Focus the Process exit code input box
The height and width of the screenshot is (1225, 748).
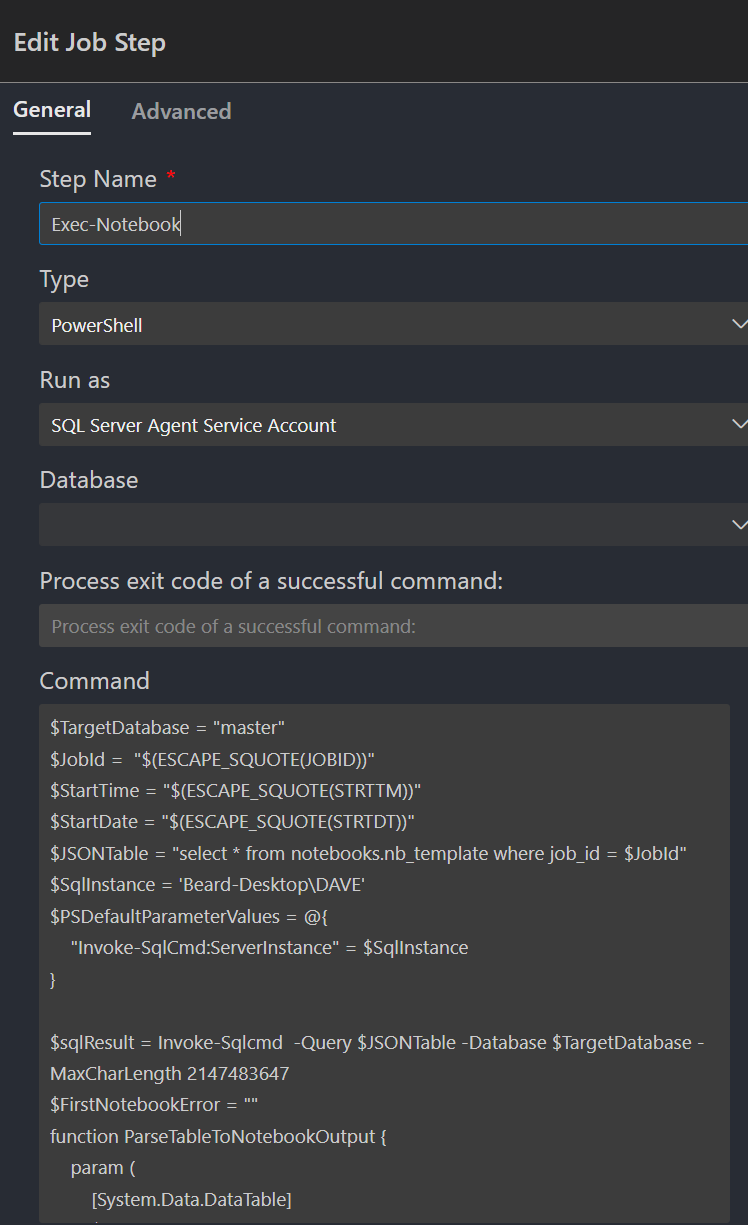point(390,626)
